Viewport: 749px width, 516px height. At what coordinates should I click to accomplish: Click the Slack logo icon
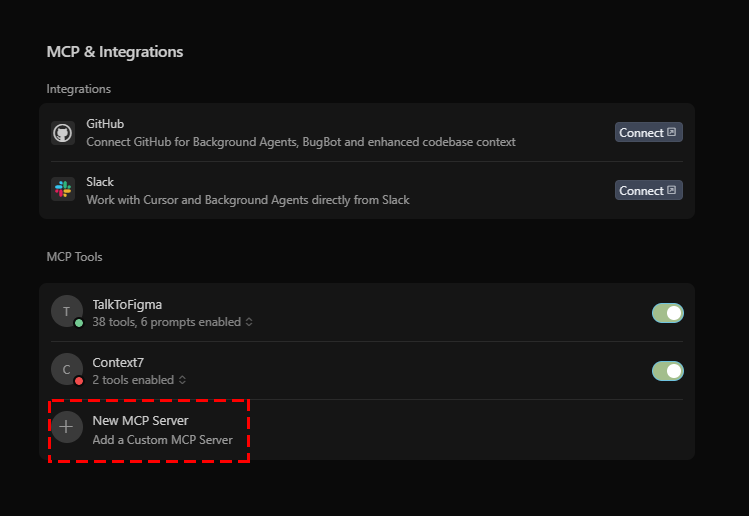[63, 189]
